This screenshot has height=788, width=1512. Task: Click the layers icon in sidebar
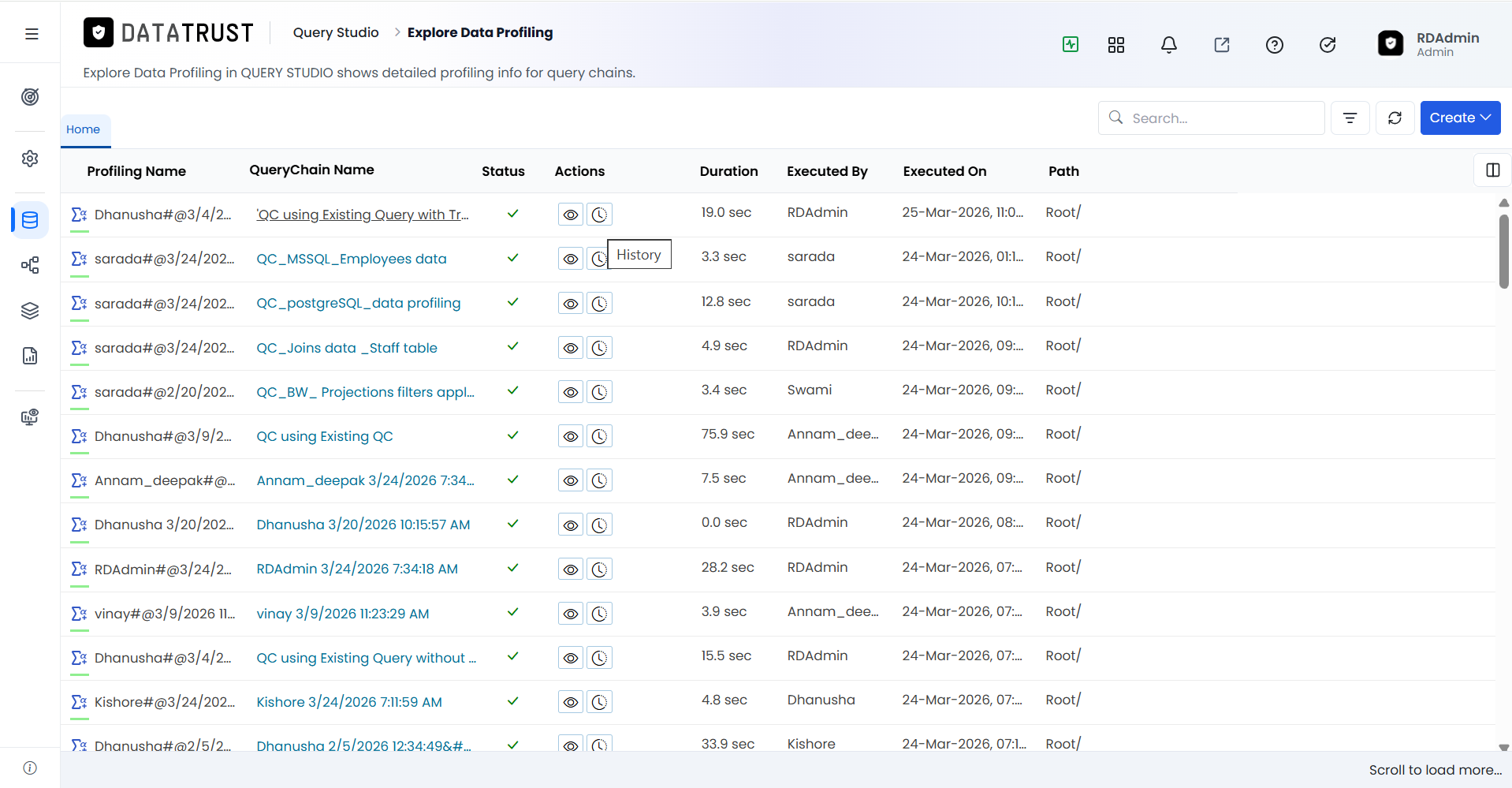pyautogui.click(x=30, y=311)
